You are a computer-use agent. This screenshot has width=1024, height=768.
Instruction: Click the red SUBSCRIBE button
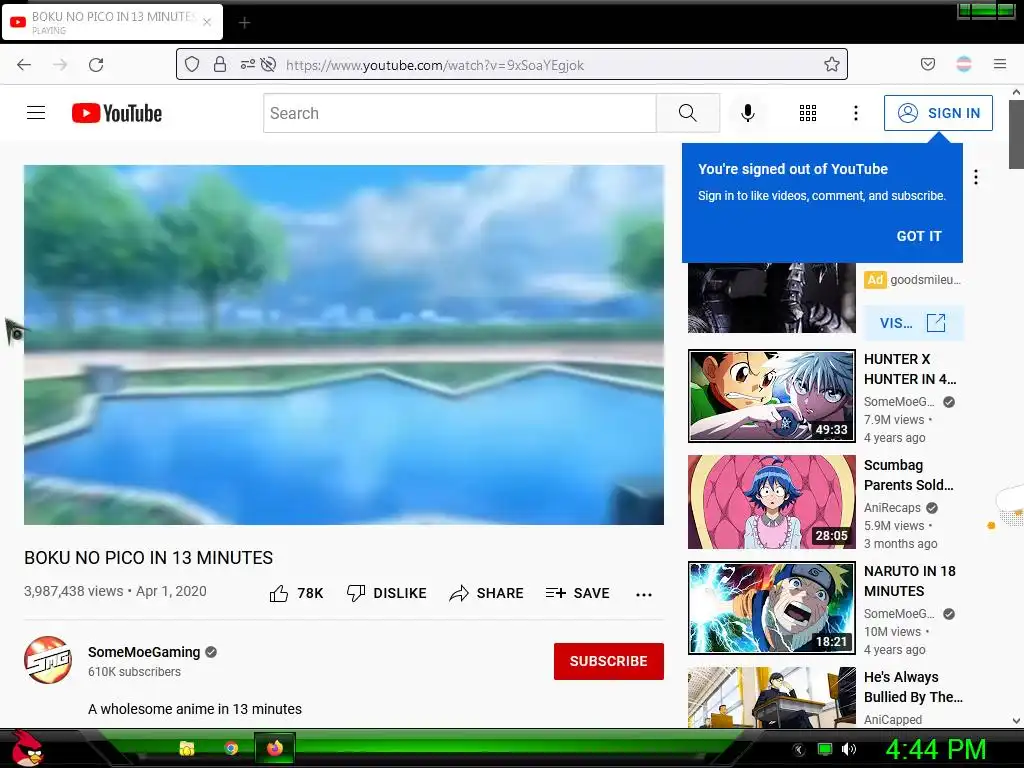click(x=609, y=661)
